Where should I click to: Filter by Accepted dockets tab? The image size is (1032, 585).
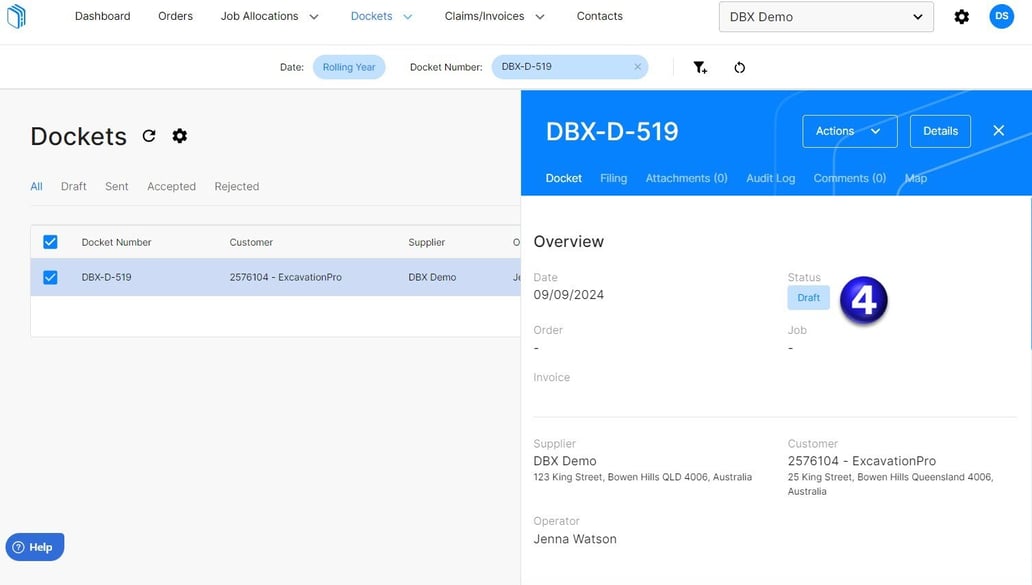pyautogui.click(x=171, y=186)
